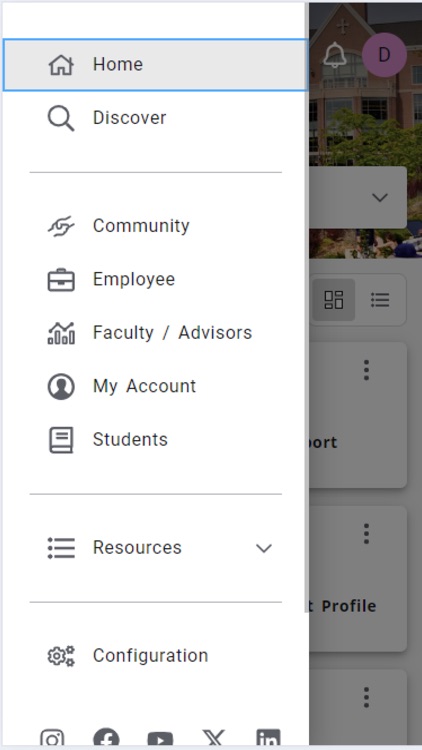Open the X (Twitter) icon
This screenshot has width=422, height=750.
tap(213, 738)
